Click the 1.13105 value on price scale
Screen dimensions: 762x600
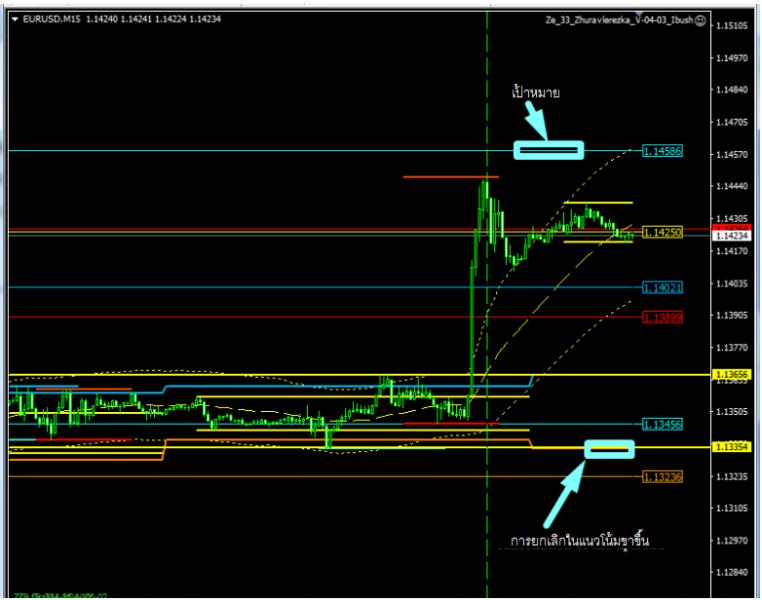click(x=732, y=508)
